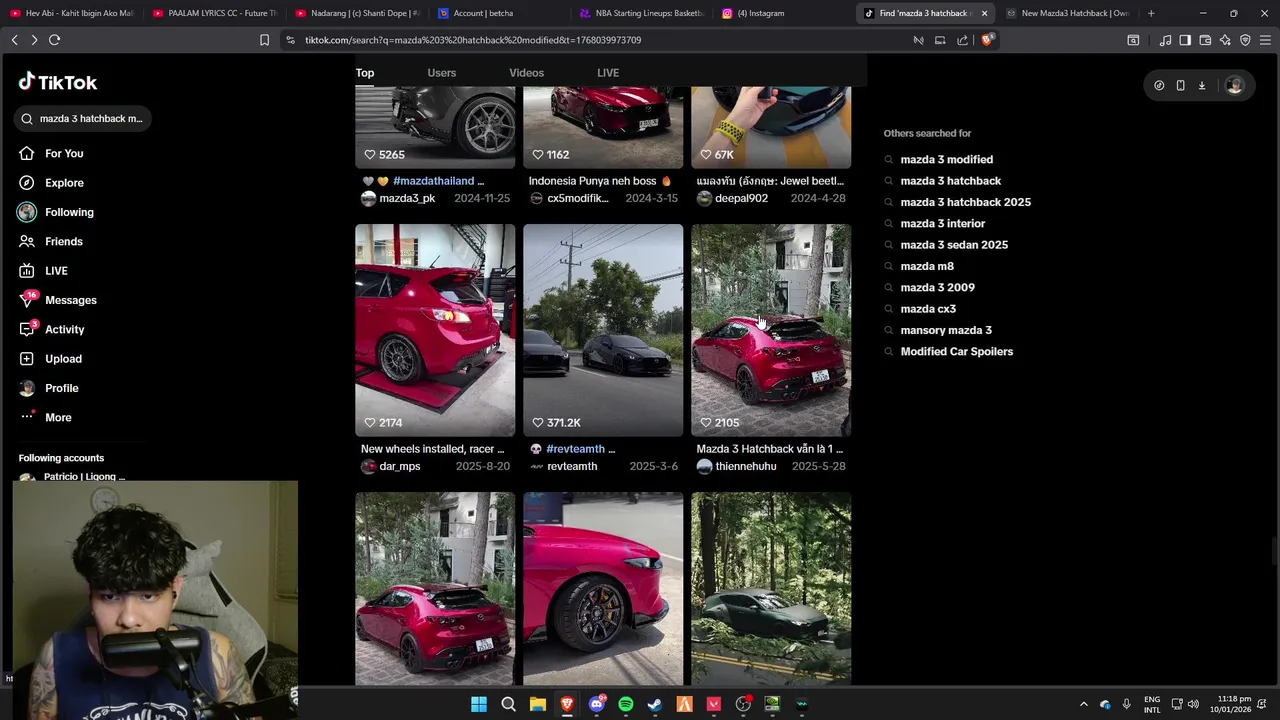The image size is (1280, 720).
Task: Open a new browser tab
Action: click(x=1151, y=13)
